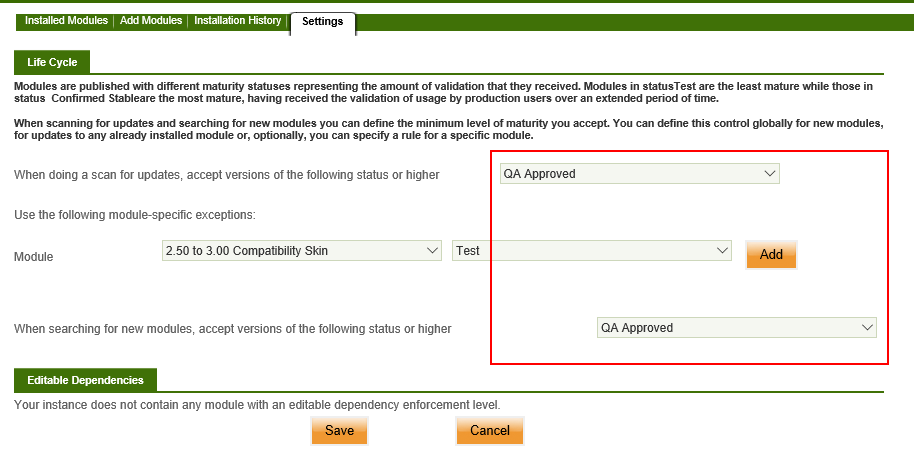Open the scan-for-updates status dropdown
The height and width of the screenshot is (459, 914).
pyautogui.click(x=639, y=173)
